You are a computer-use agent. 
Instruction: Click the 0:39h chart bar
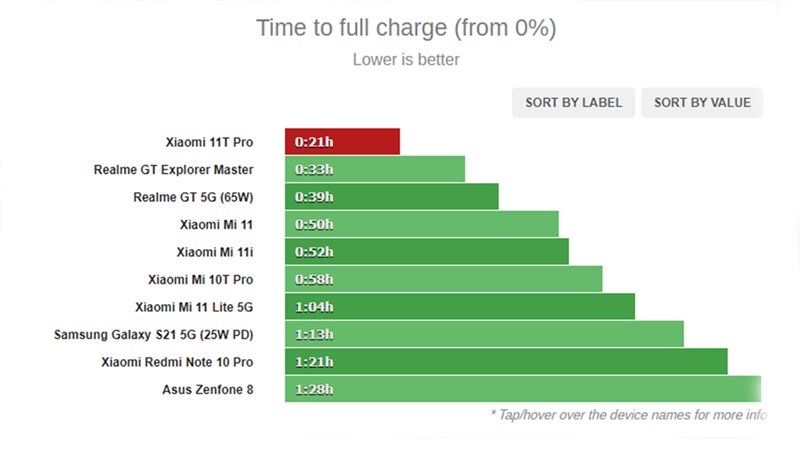[x=391, y=197]
